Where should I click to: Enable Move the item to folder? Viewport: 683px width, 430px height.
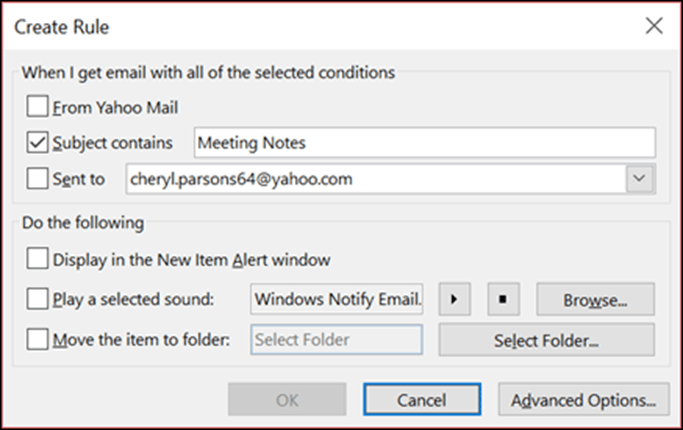(37, 339)
